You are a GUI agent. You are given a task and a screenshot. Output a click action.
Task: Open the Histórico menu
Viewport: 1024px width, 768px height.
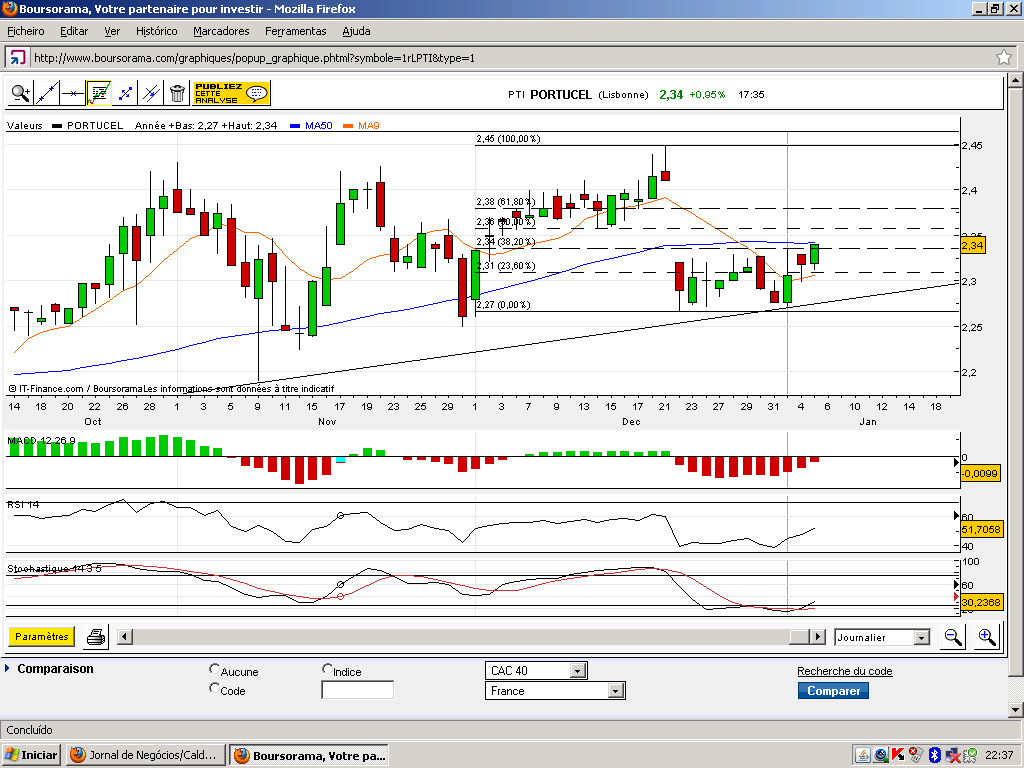click(x=156, y=31)
